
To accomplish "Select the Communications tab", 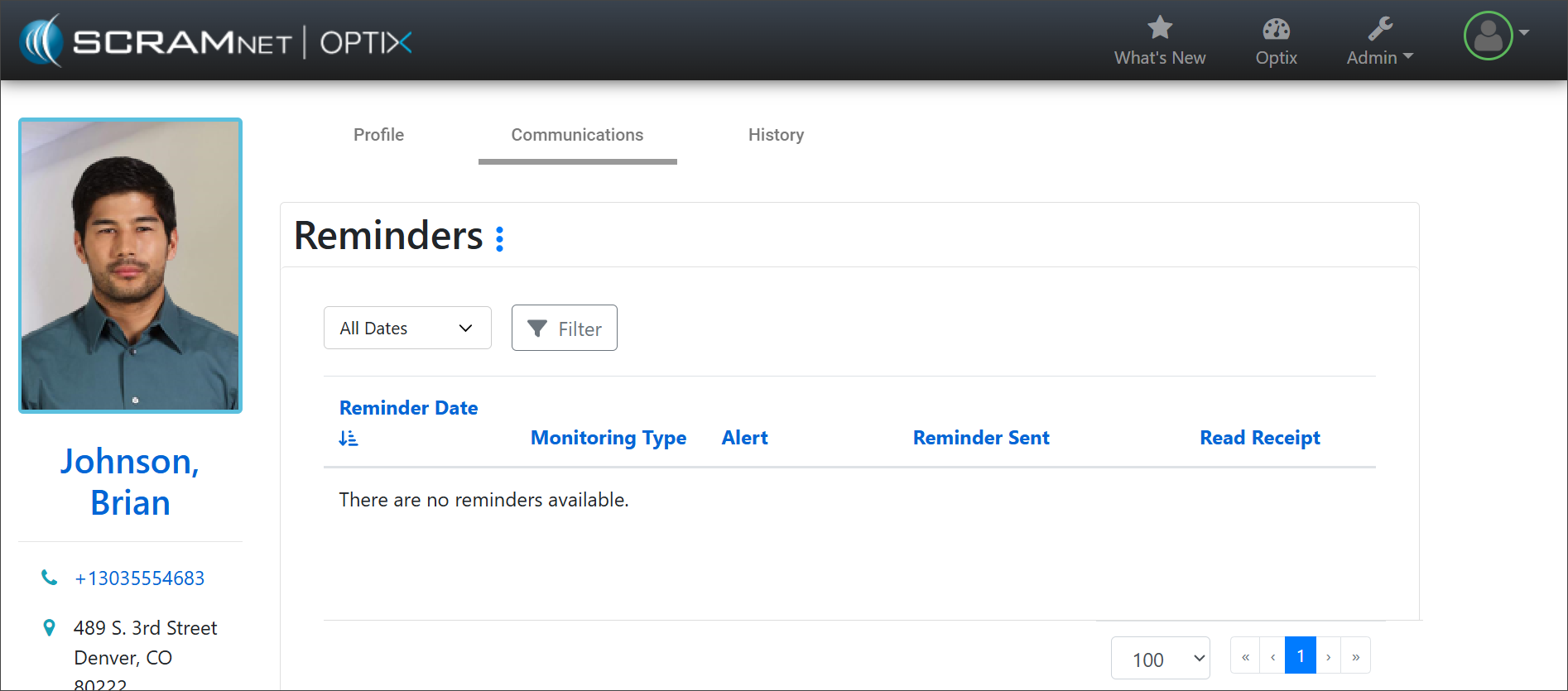I will pos(577,135).
